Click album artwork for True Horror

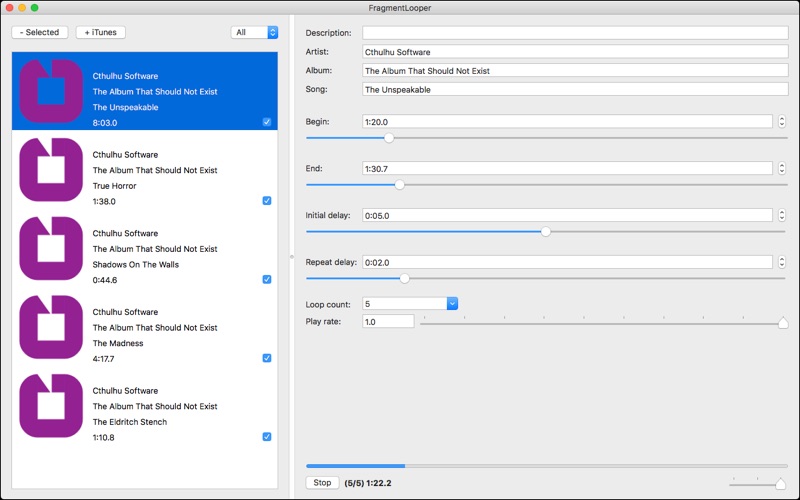pyautogui.click(x=51, y=170)
